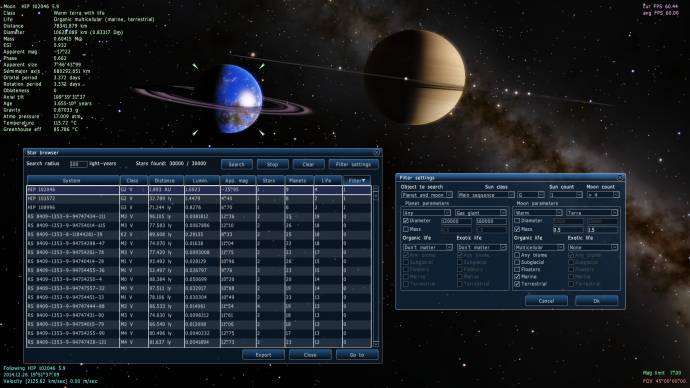Close the Filter settings dialog
The height and width of the screenshot is (388, 690).
pos(620,178)
